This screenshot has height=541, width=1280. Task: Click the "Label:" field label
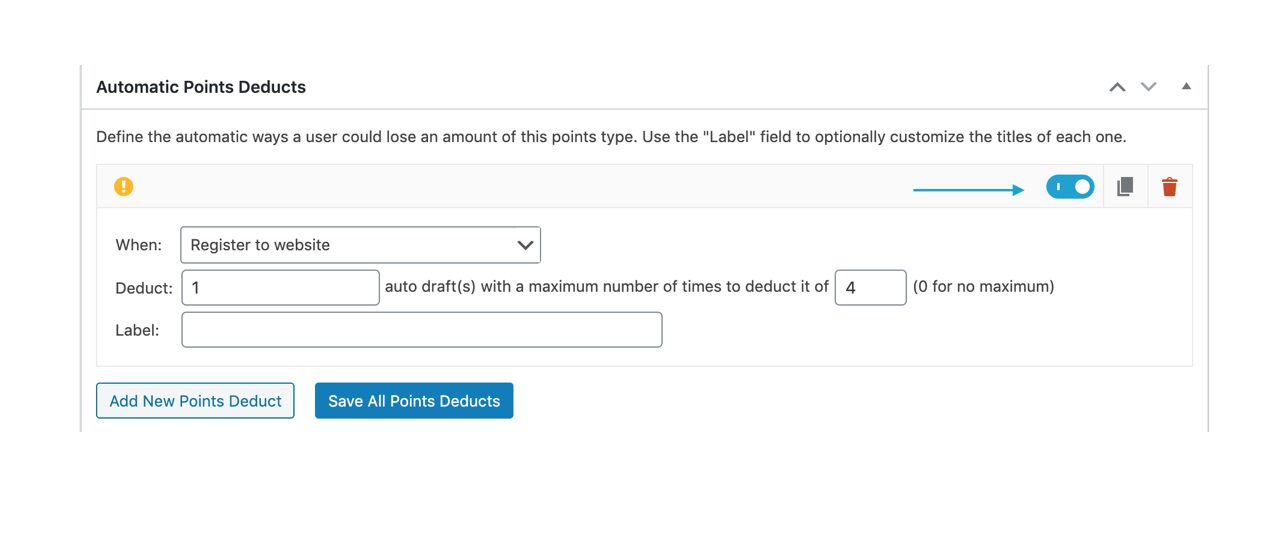coord(137,330)
